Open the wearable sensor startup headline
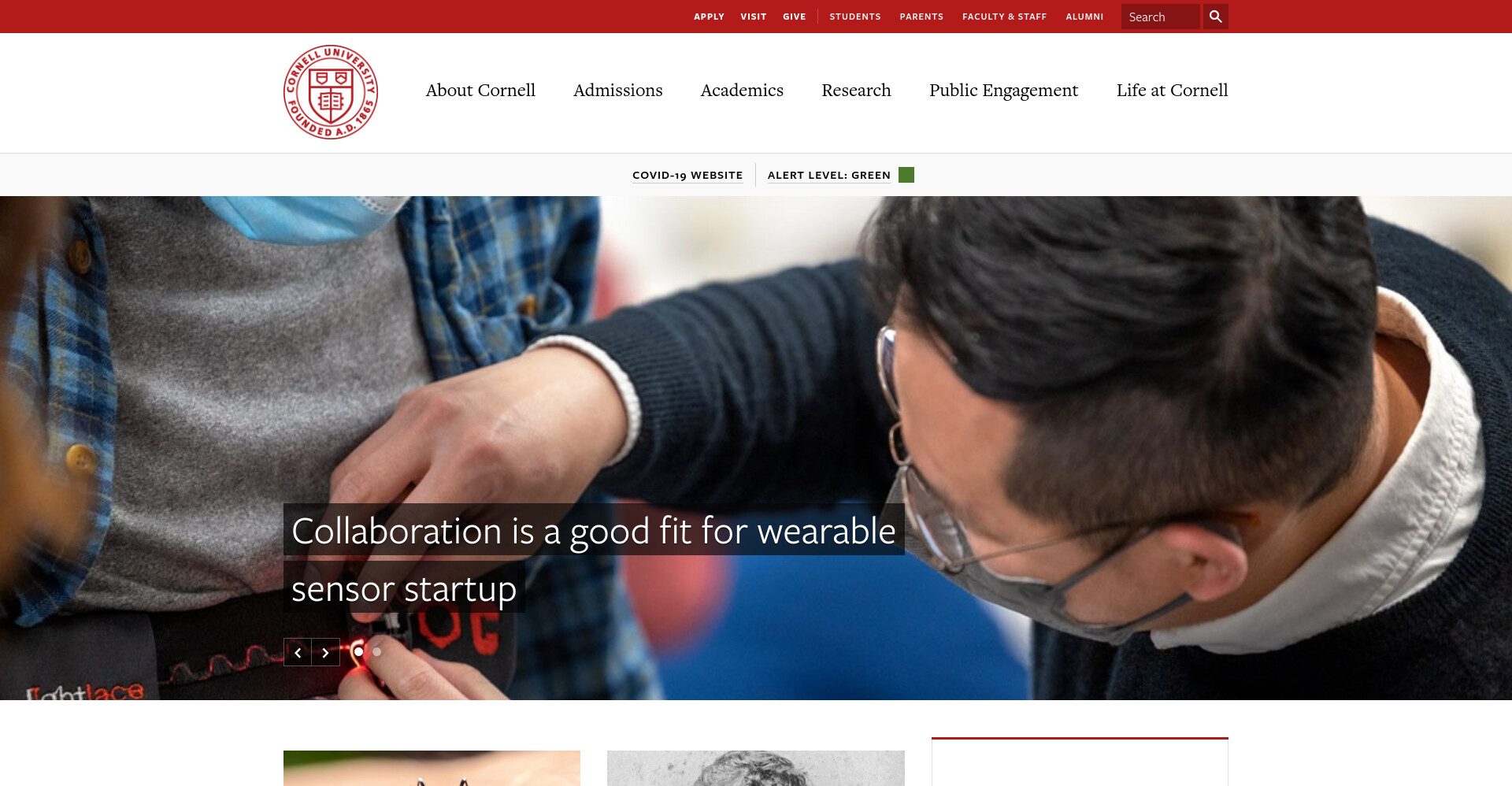1512x786 pixels. coord(594,558)
